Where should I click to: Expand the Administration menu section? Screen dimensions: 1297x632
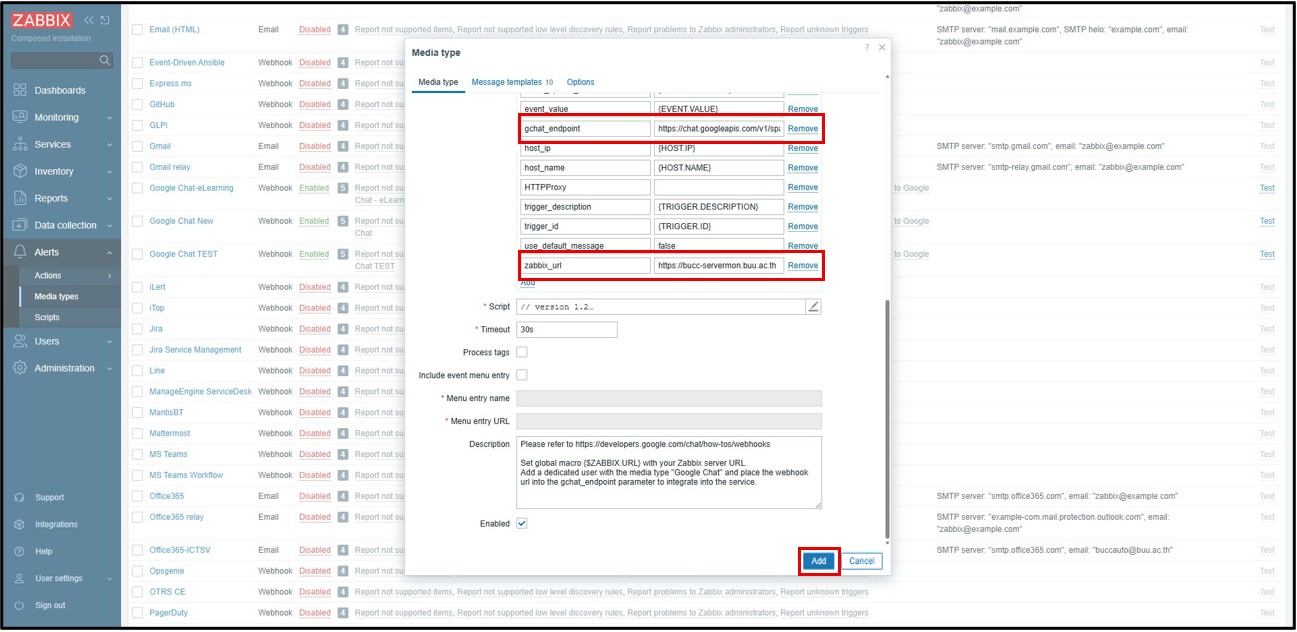tap(65, 368)
